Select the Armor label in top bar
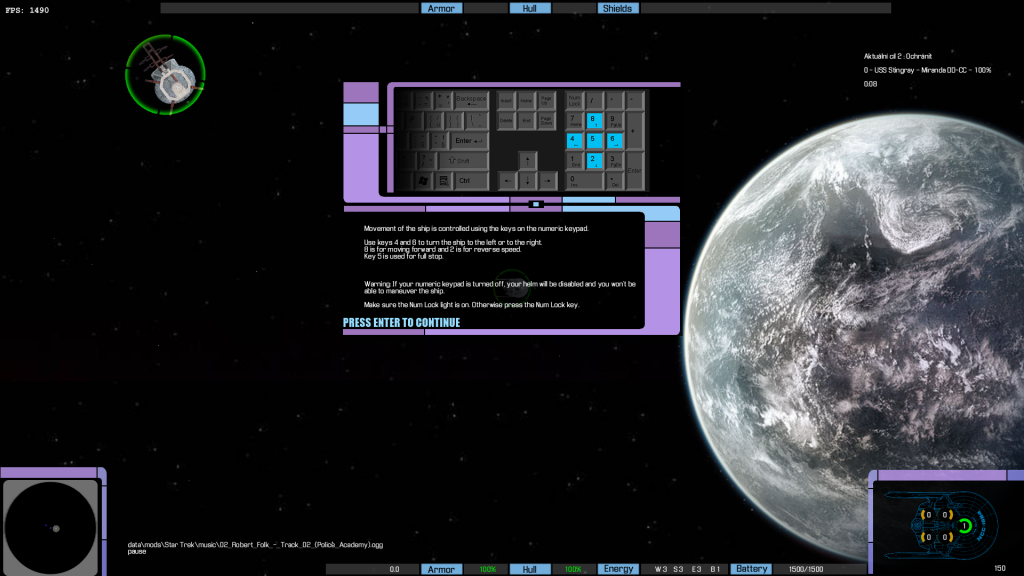The height and width of the screenshot is (576, 1024). click(x=441, y=8)
